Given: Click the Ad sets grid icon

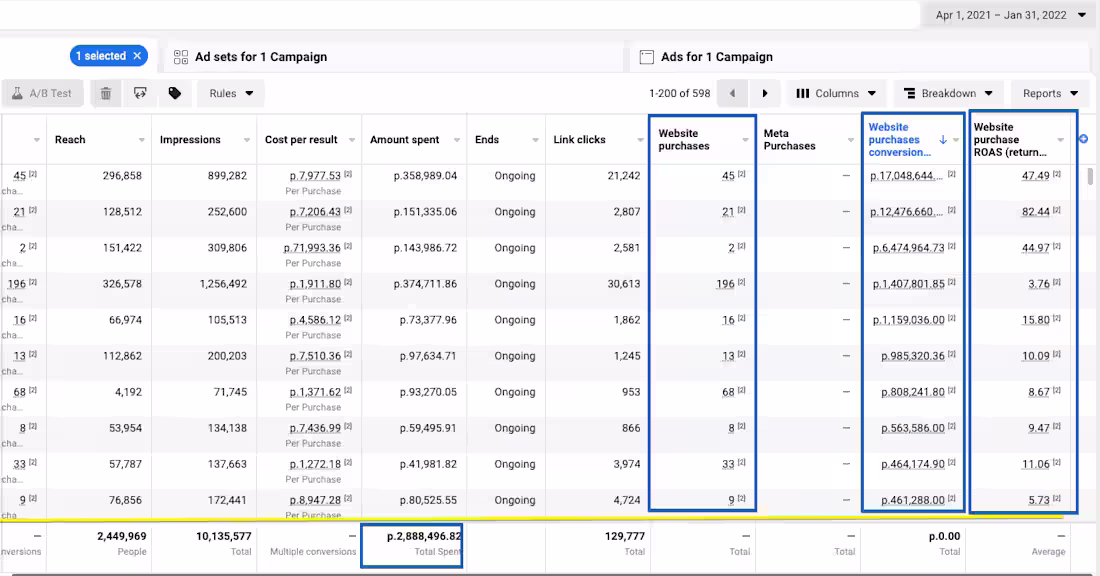Looking at the screenshot, I should 181,57.
